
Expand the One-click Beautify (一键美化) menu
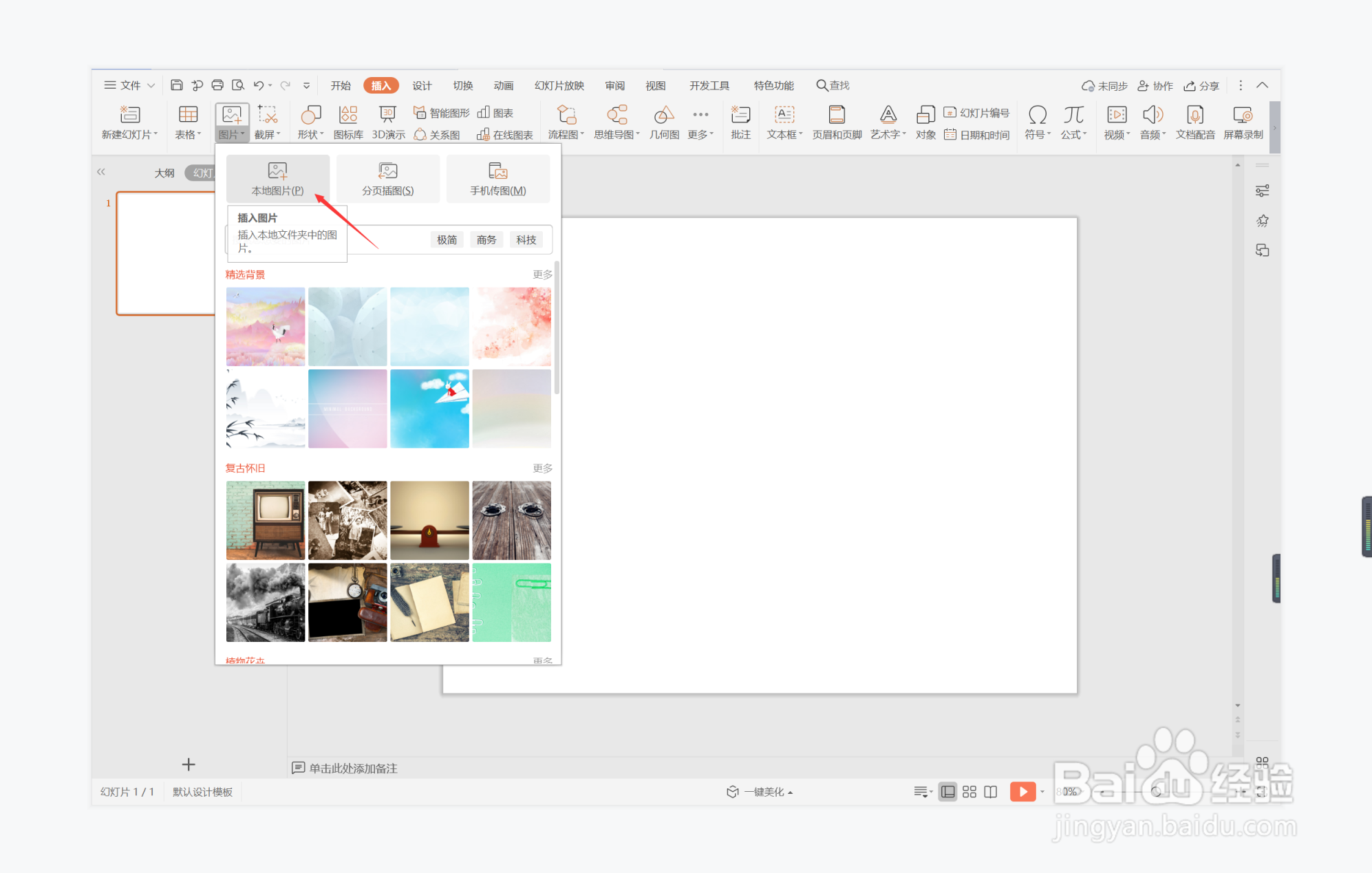pyautogui.click(x=760, y=792)
